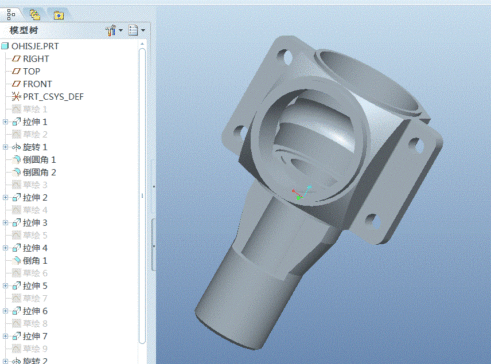Open the model tree Settings dropdown

click(114, 31)
